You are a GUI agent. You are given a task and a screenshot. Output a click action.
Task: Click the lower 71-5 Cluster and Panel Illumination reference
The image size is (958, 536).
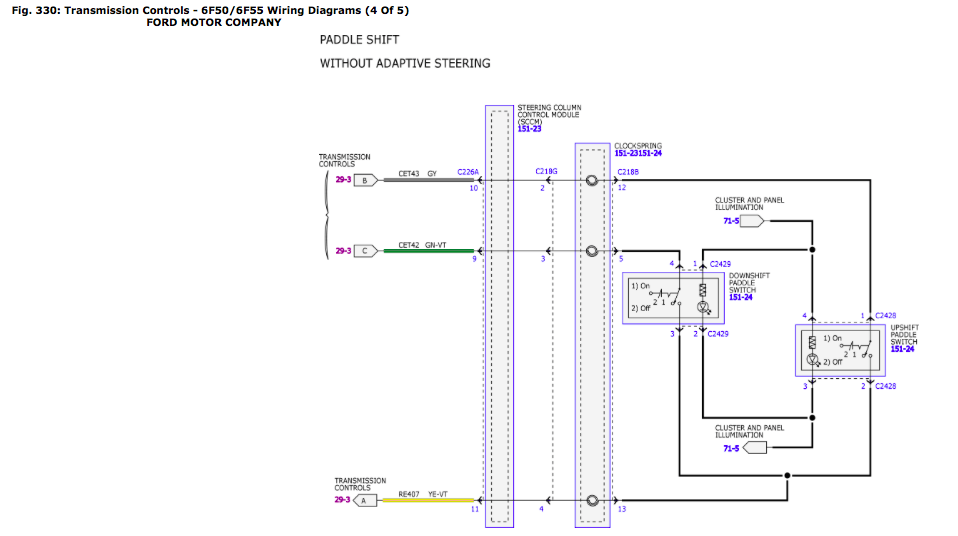[730, 448]
